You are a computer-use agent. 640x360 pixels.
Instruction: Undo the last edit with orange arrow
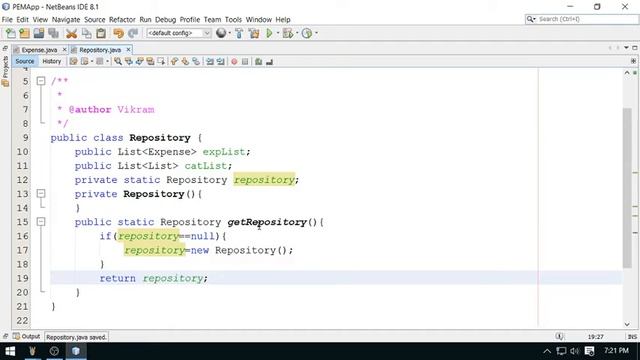pyautogui.click(x=118, y=33)
